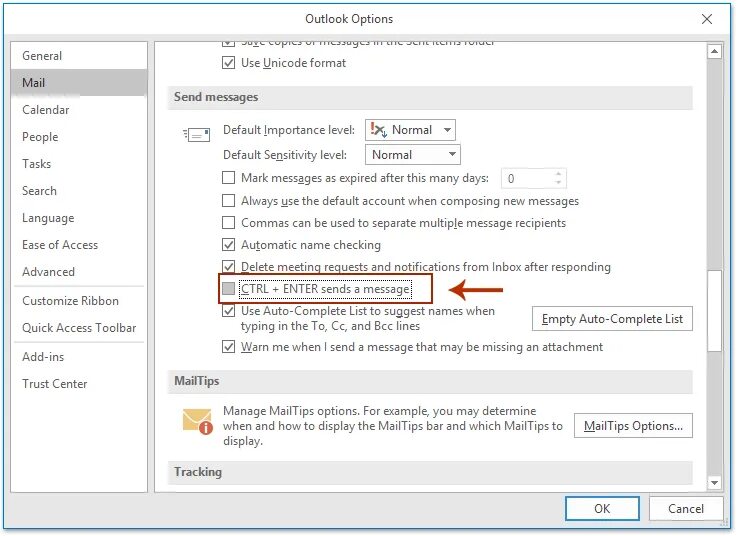
Task: Open Advanced options category
Action: [x=79, y=272]
